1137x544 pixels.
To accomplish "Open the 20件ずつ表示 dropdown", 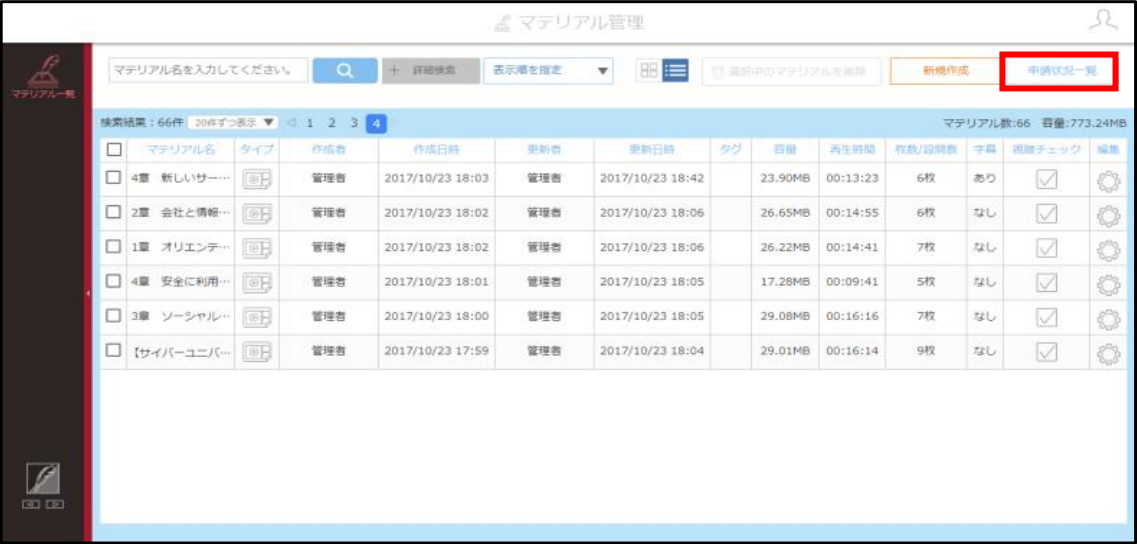I will pos(233,123).
